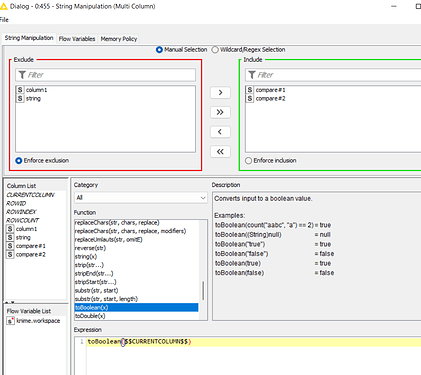Screen dimensions: 421x375
Task: Minimize the dialog window
Action: [x=394, y=6]
